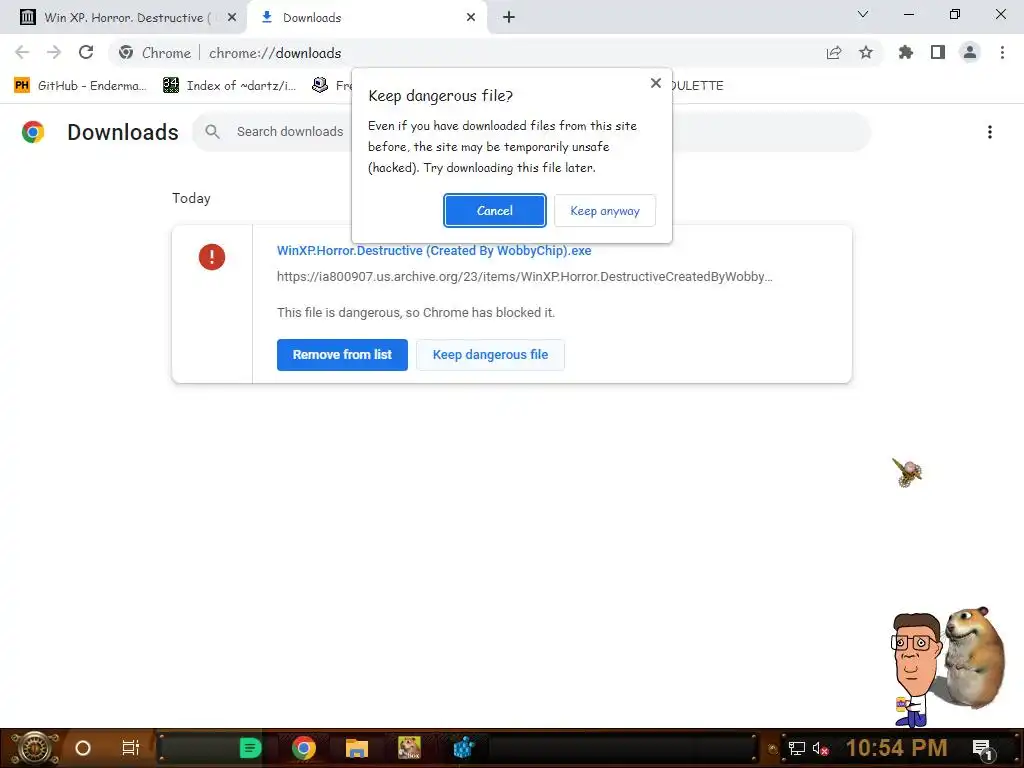Open the blue cubes app on taskbar
1024x768 pixels.
click(x=463, y=748)
